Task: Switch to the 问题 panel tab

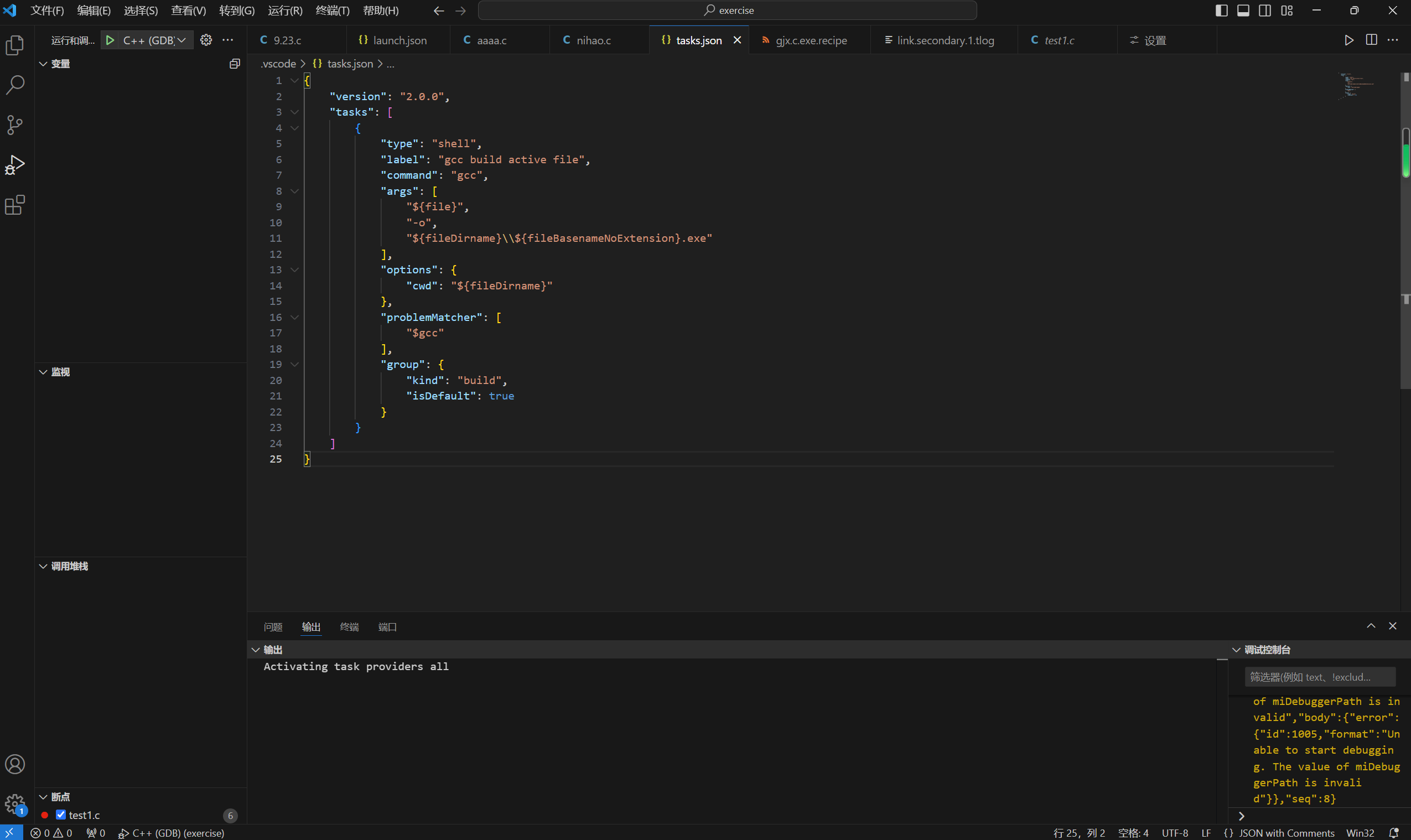Action: tap(273, 626)
